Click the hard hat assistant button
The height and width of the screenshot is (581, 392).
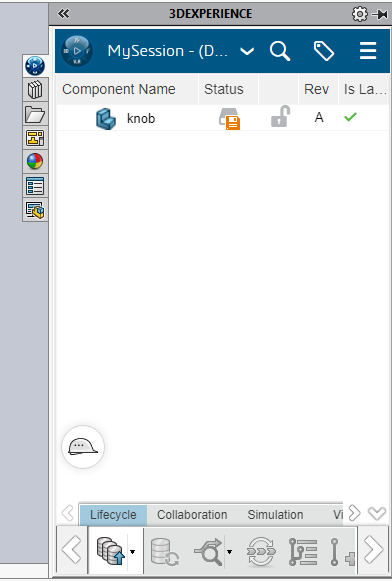pyautogui.click(x=83, y=447)
